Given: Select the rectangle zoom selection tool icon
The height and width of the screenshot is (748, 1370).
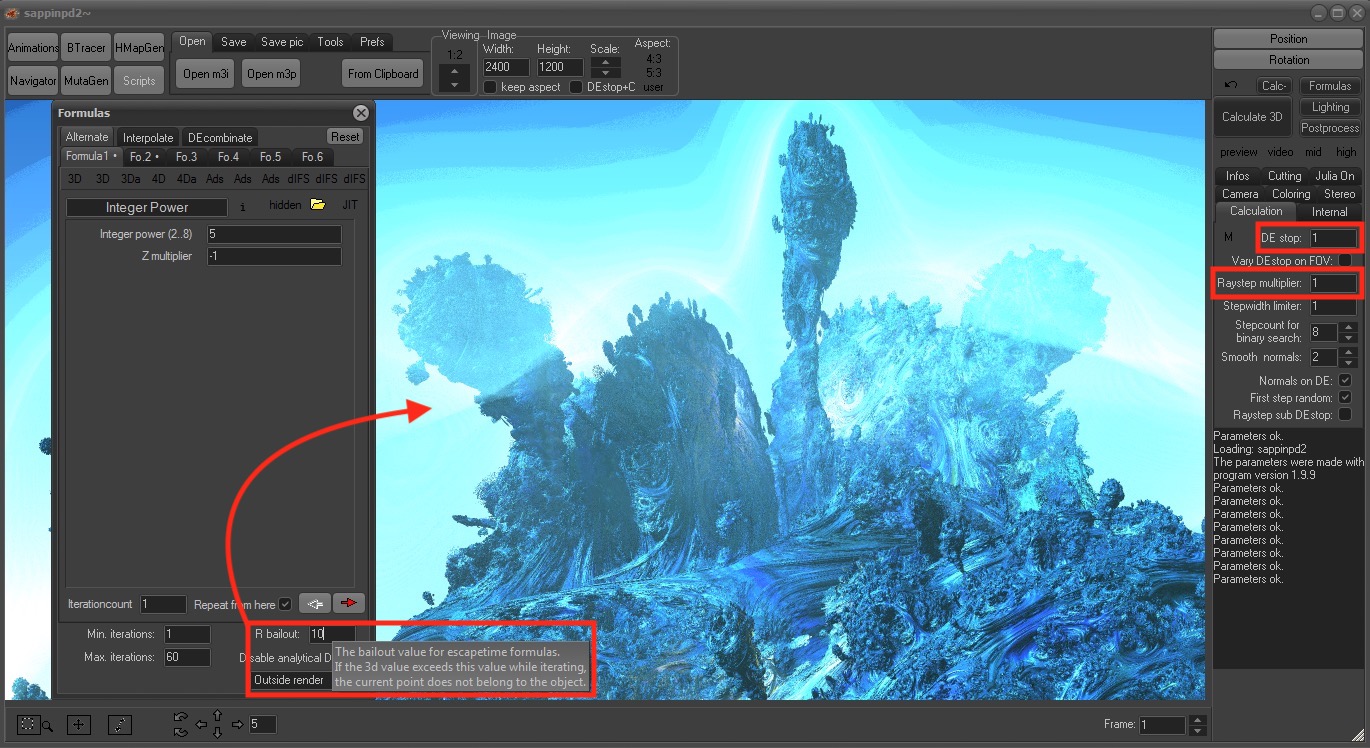Looking at the screenshot, I should [x=29, y=725].
